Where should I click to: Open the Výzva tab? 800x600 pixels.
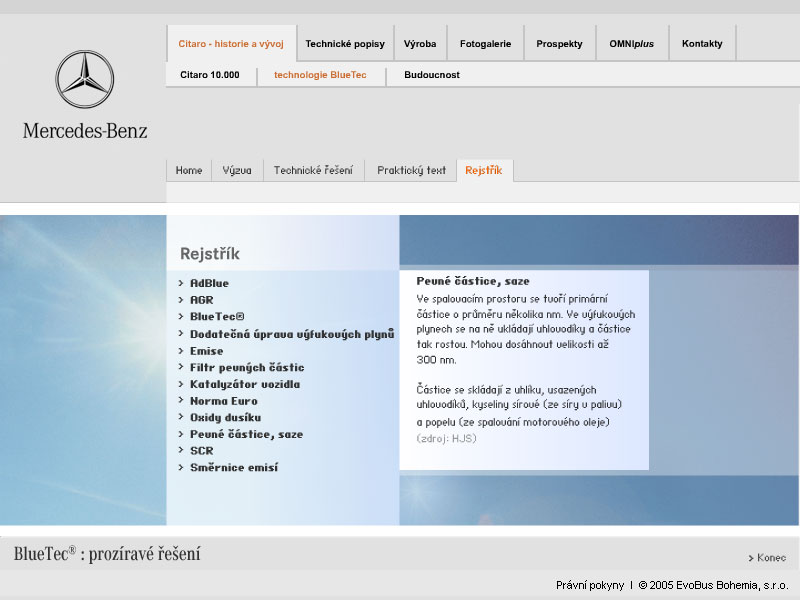click(x=237, y=170)
